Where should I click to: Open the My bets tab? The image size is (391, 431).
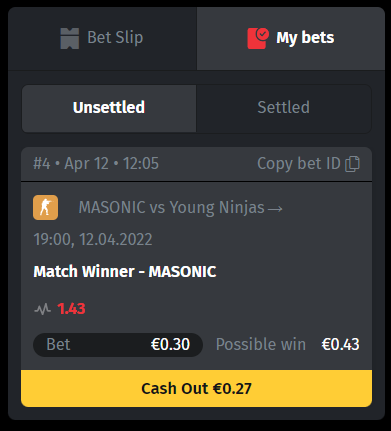pos(291,38)
